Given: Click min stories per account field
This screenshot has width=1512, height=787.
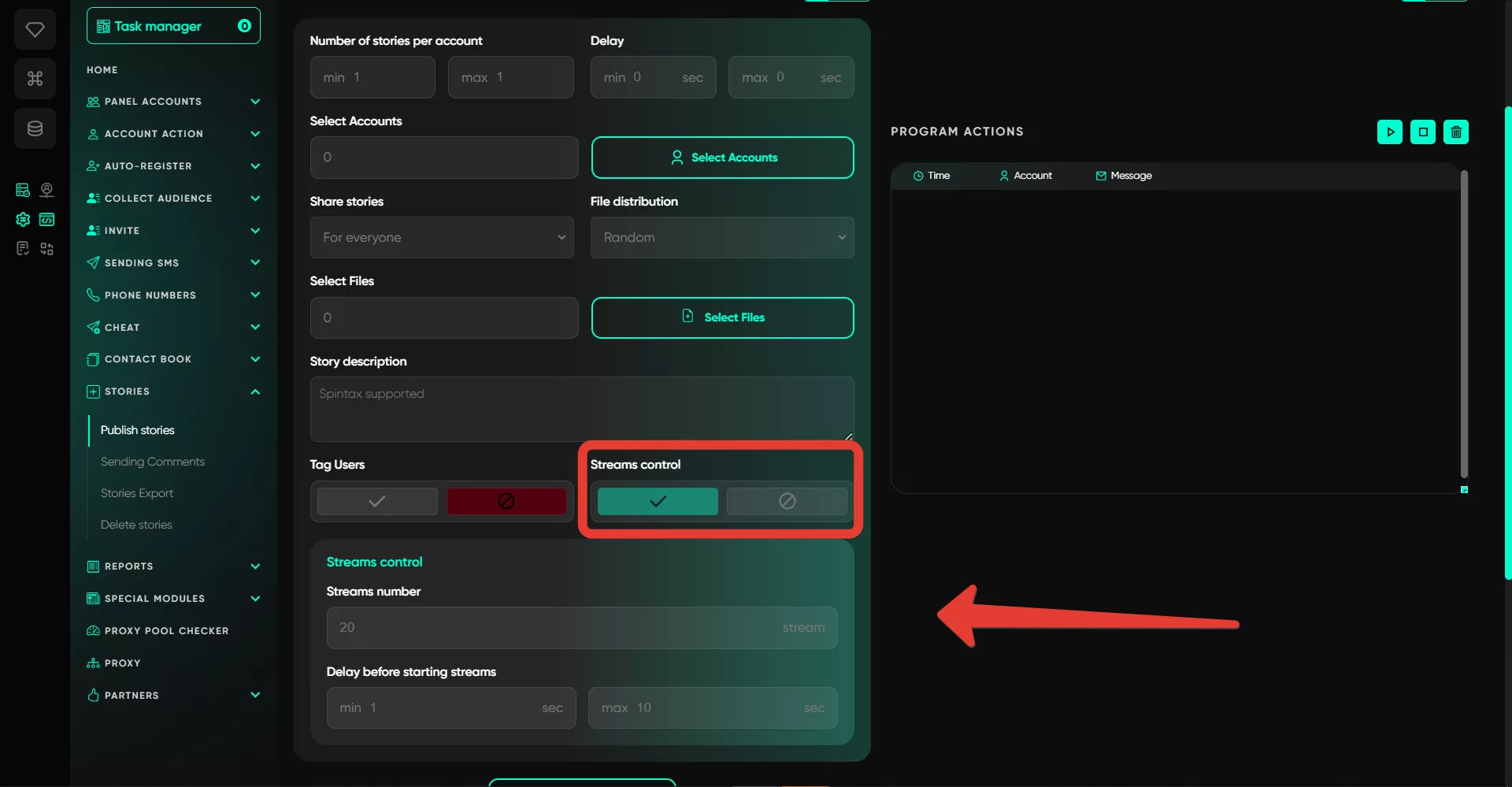Looking at the screenshot, I should coord(372,77).
